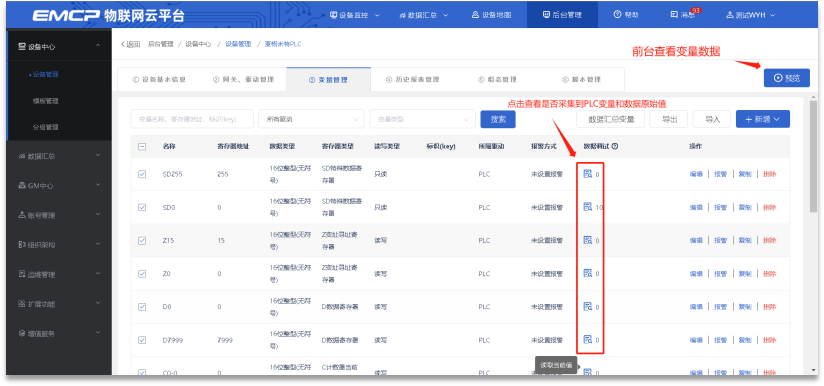Select 后台管理 in the top navigation

(x=562, y=15)
